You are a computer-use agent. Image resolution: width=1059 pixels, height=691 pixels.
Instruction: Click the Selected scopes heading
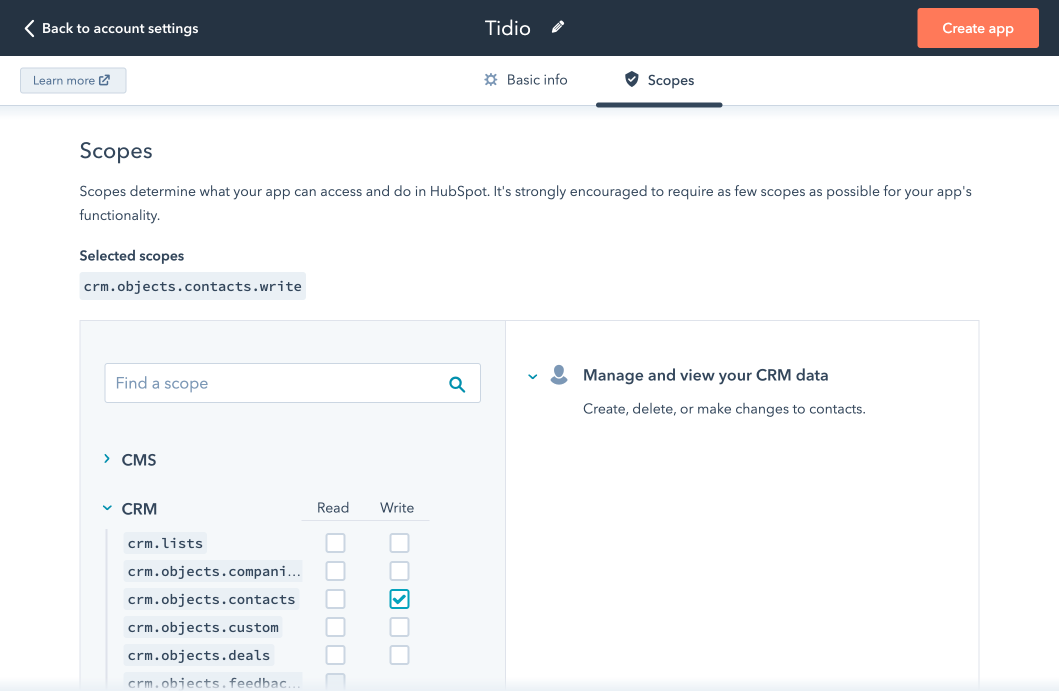(x=132, y=256)
